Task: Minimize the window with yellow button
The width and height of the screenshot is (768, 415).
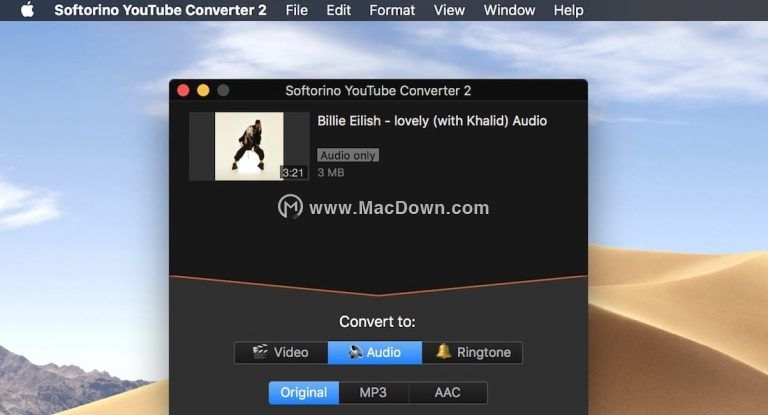Action: tap(203, 90)
